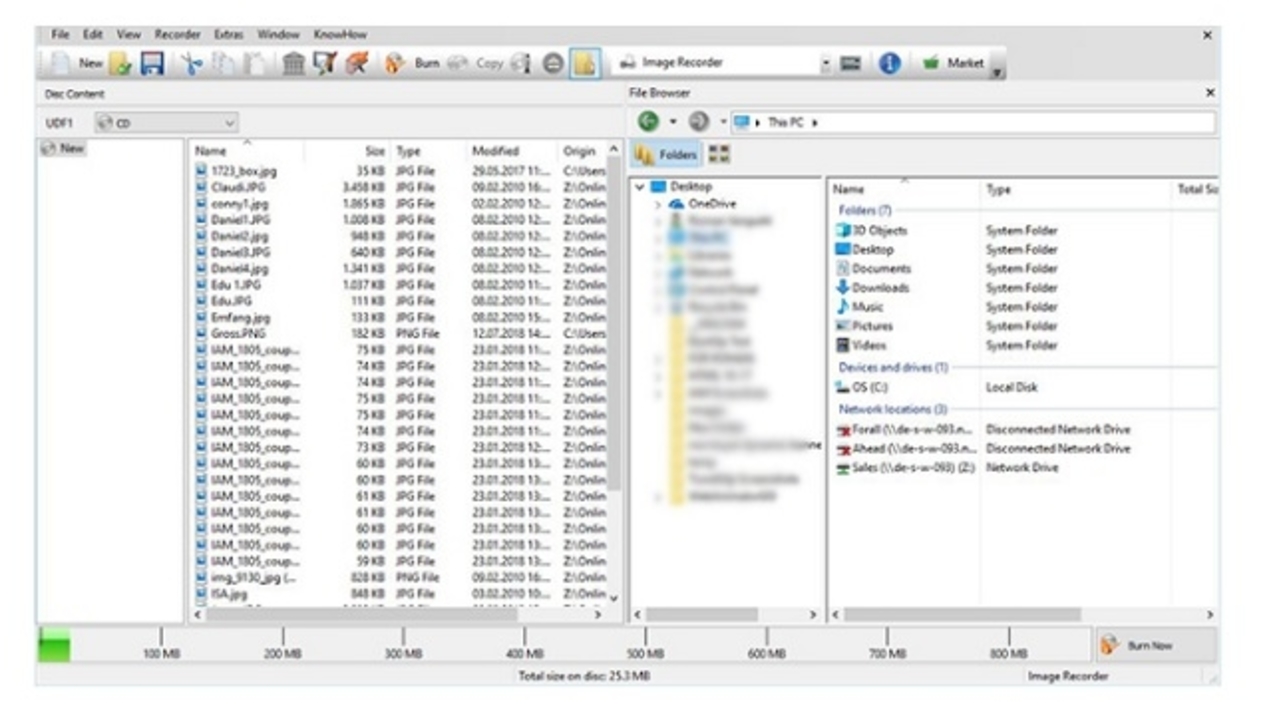
Task: Click the blue disc info icon
Action: 890,62
